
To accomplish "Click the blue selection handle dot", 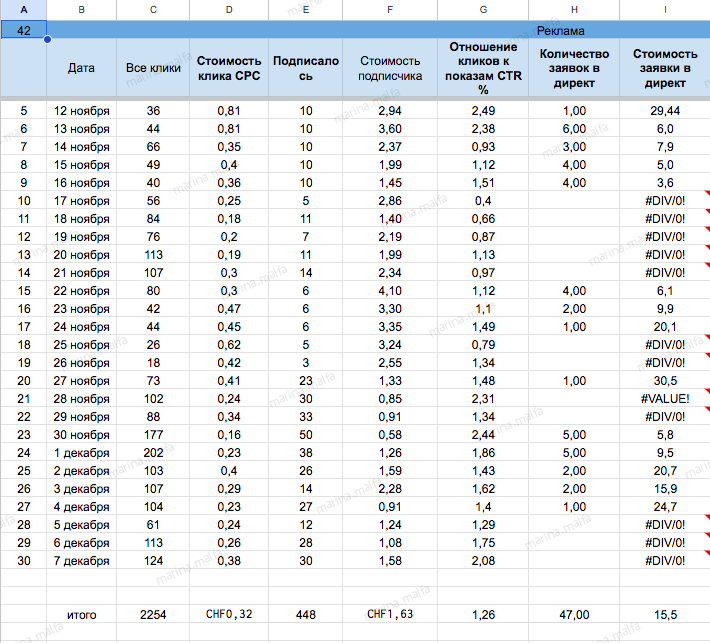I will pos(47,39).
